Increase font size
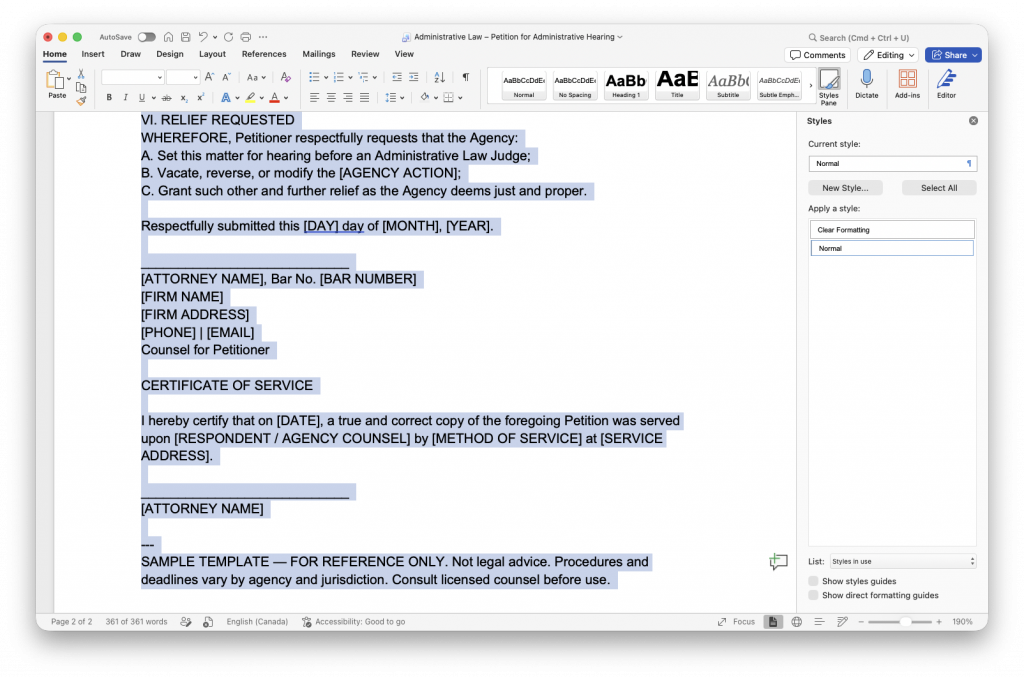 click(x=209, y=77)
